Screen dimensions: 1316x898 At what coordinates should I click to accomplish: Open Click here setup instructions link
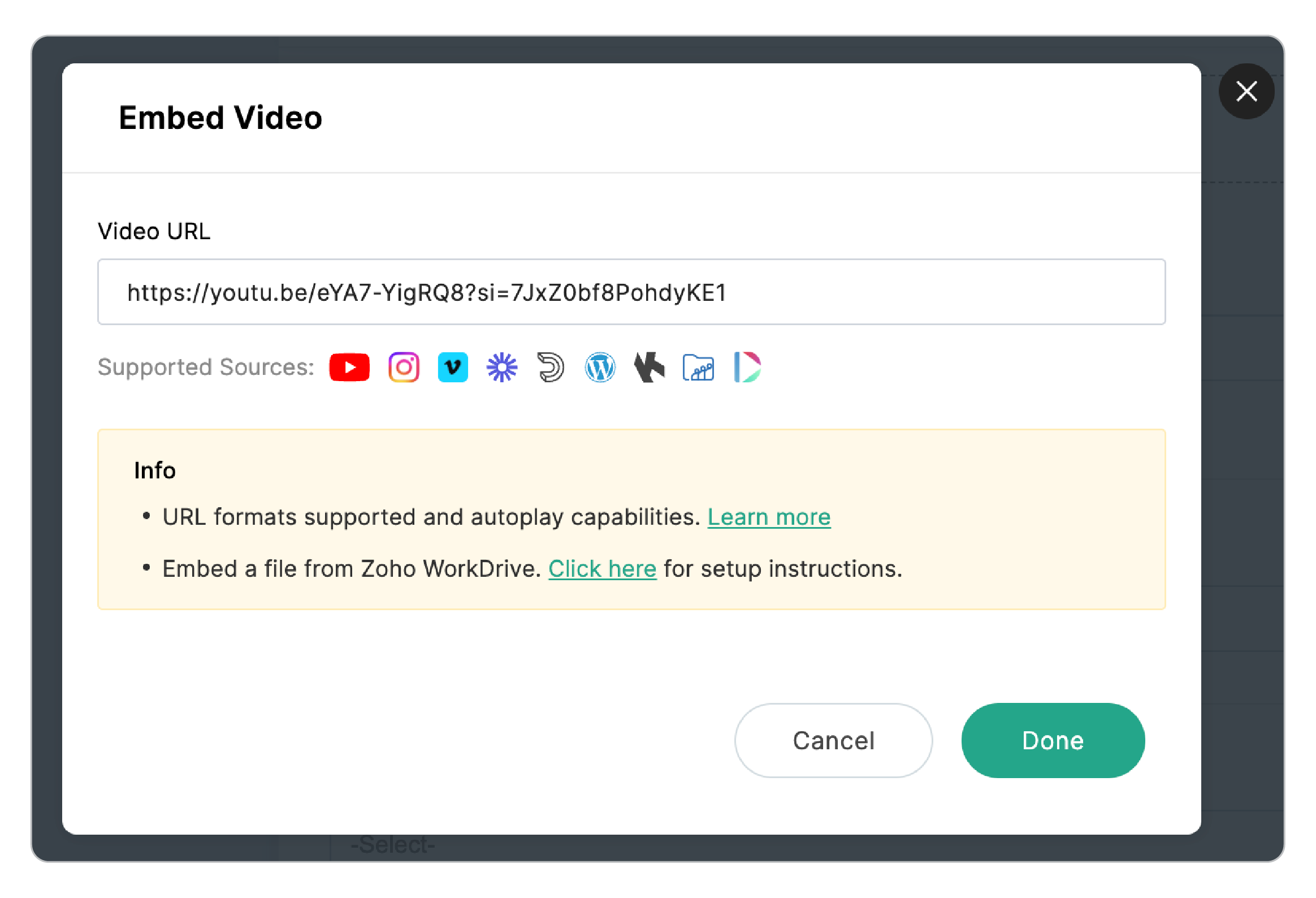(x=602, y=569)
